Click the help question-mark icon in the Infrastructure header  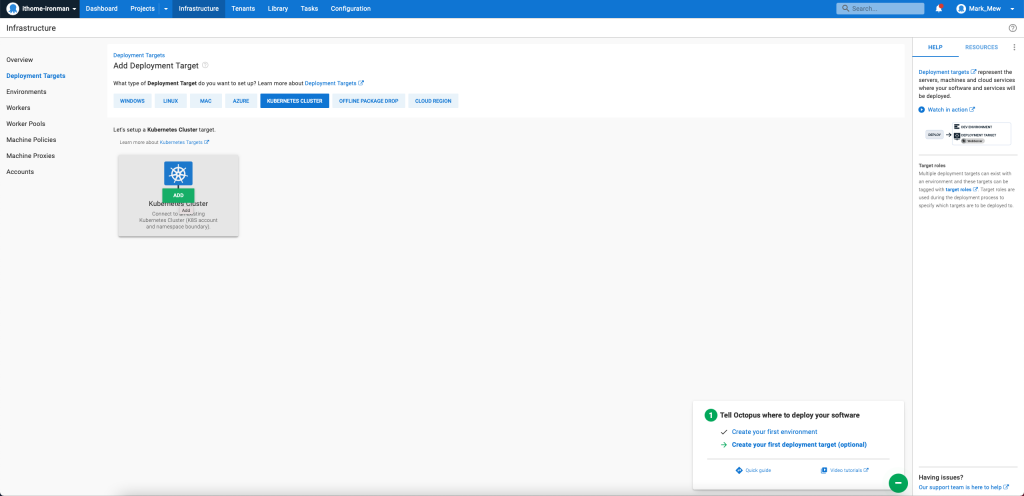coord(1013,28)
